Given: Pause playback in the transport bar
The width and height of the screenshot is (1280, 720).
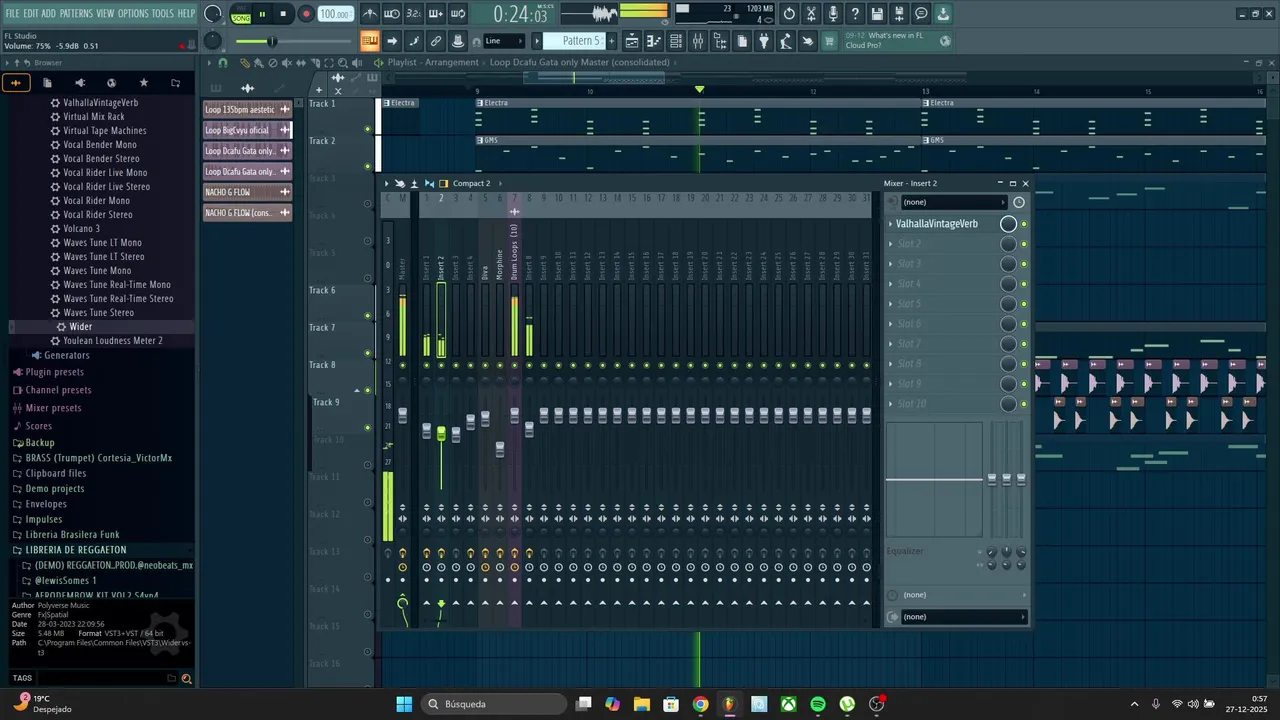Looking at the screenshot, I should [x=262, y=14].
